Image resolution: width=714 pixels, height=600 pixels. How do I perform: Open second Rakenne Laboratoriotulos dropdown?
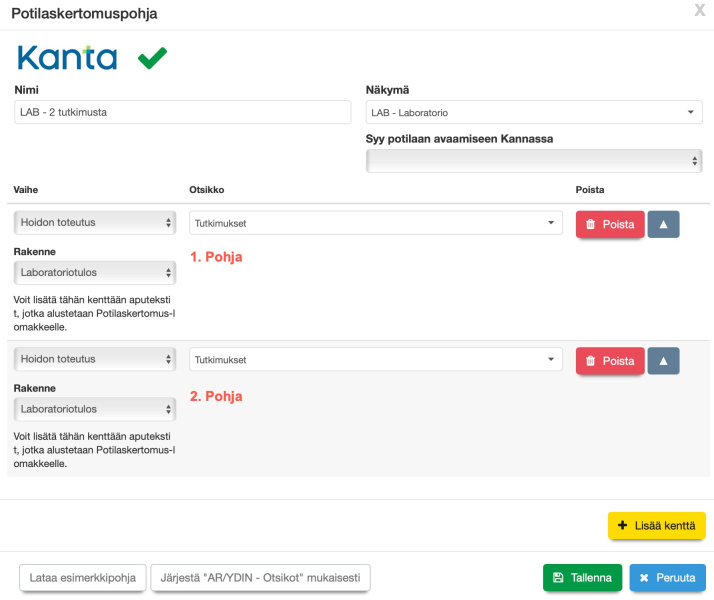pyautogui.click(x=95, y=408)
